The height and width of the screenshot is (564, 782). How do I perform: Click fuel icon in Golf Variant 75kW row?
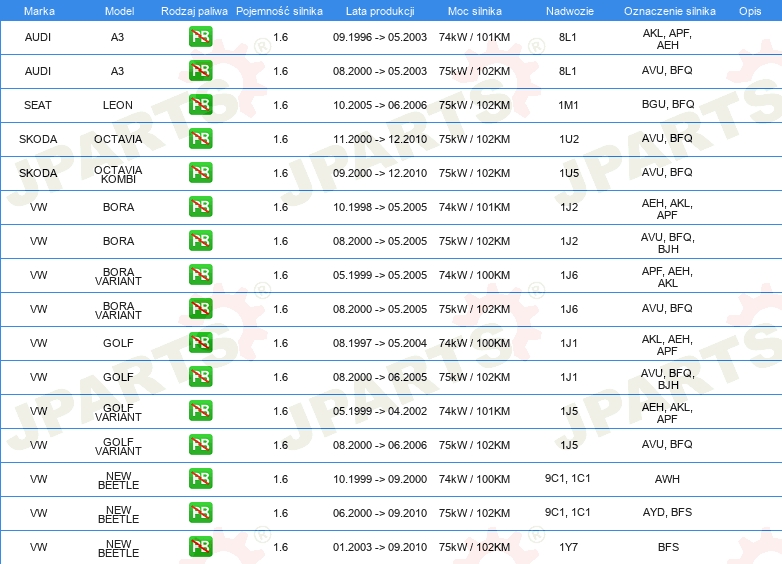(x=200, y=444)
